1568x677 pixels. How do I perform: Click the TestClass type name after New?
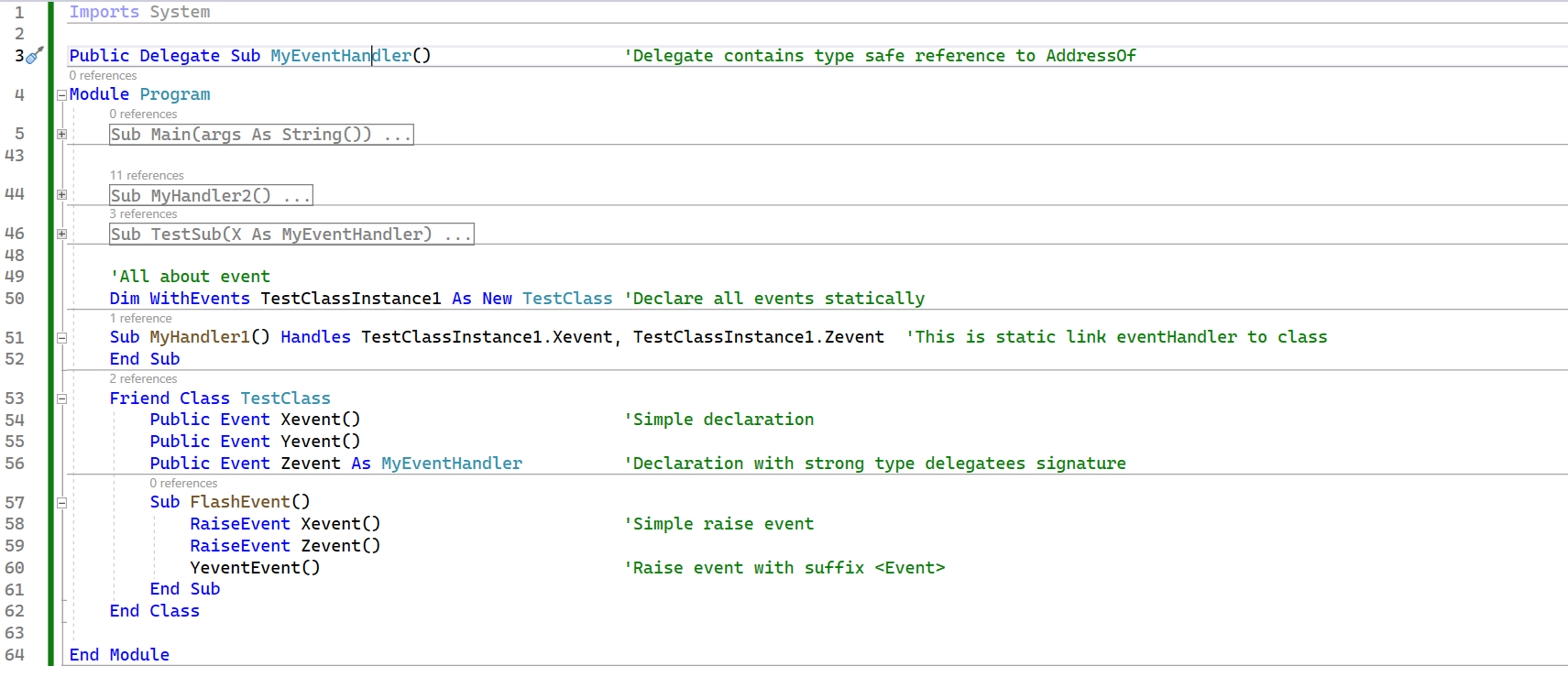pos(567,299)
